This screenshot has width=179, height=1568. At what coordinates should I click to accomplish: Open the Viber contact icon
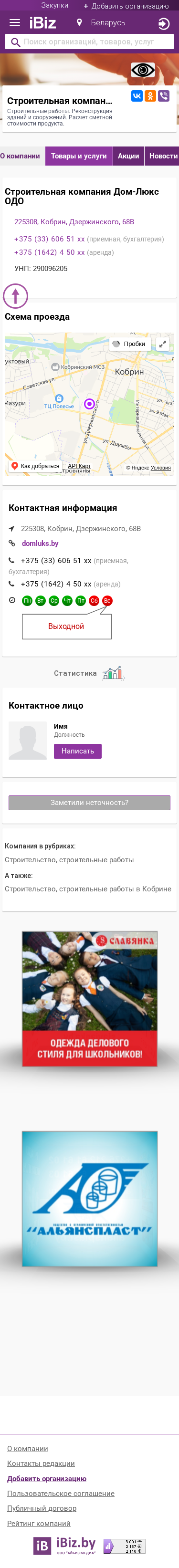coord(163,95)
